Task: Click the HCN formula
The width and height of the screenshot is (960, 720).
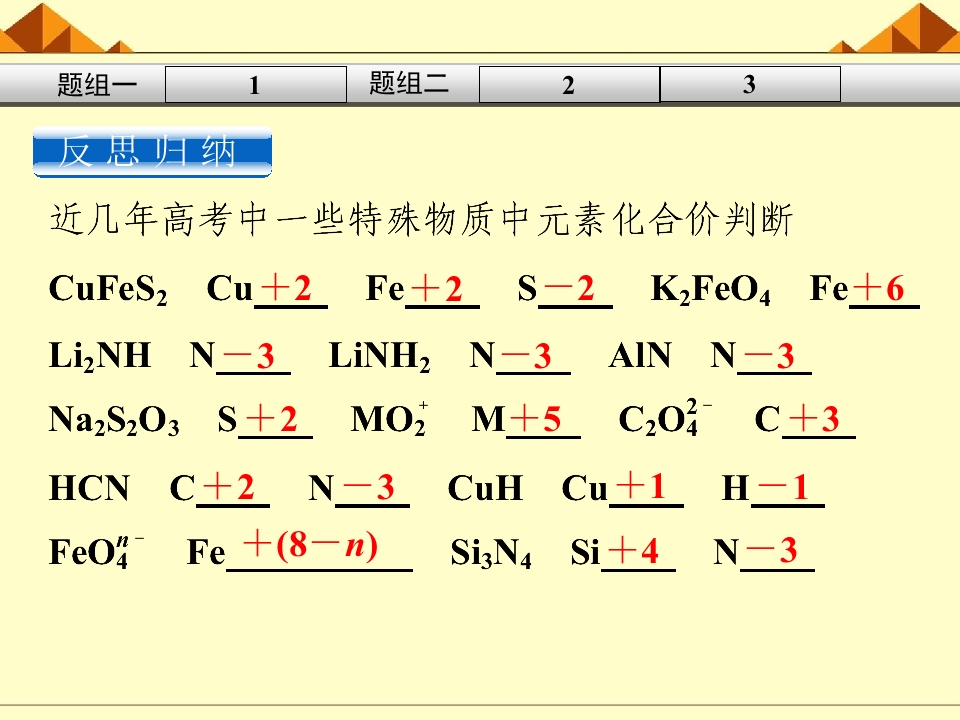Action: click(89, 488)
